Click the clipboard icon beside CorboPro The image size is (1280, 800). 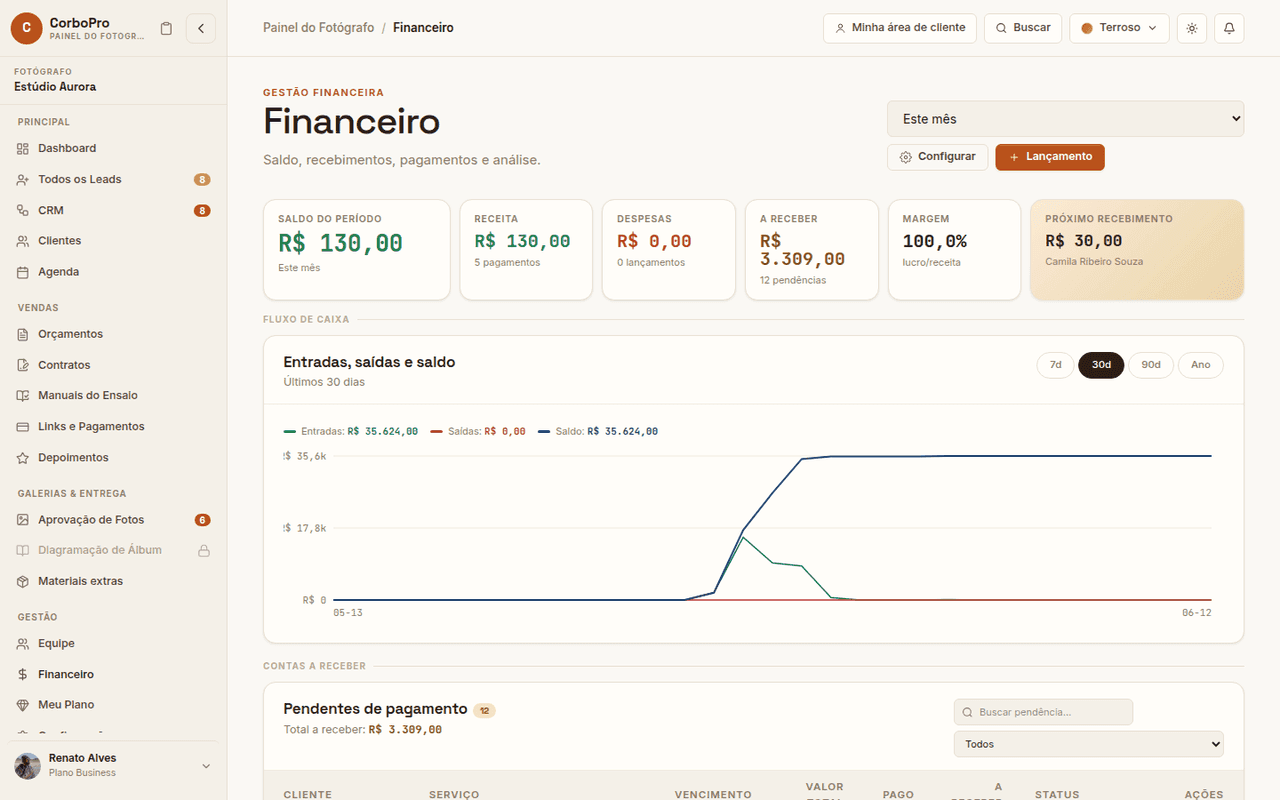166,28
